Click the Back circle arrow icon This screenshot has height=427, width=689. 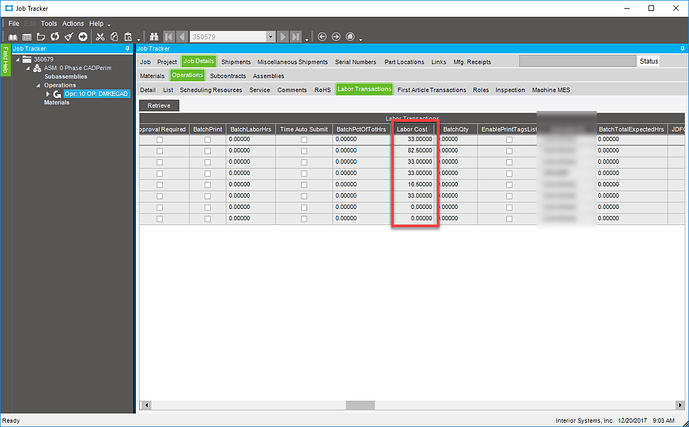click(322, 37)
